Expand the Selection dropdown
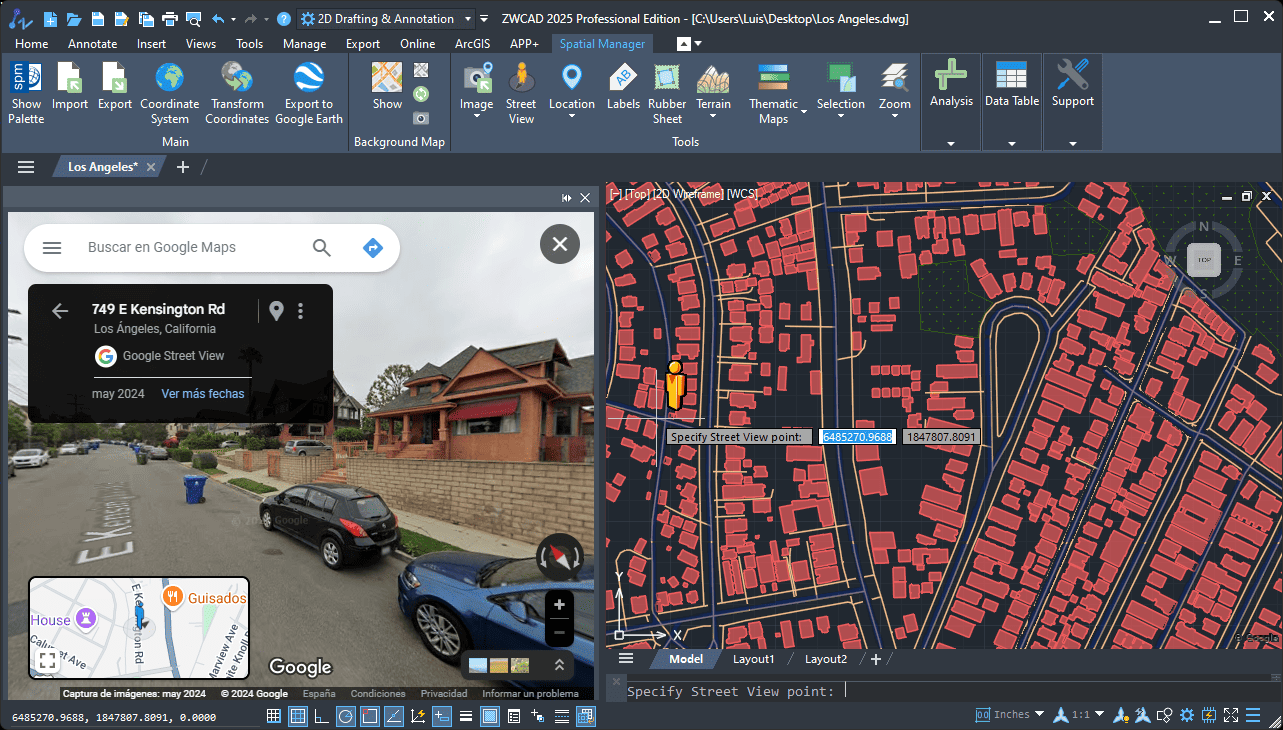This screenshot has height=730, width=1283. pyautogui.click(x=841, y=117)
